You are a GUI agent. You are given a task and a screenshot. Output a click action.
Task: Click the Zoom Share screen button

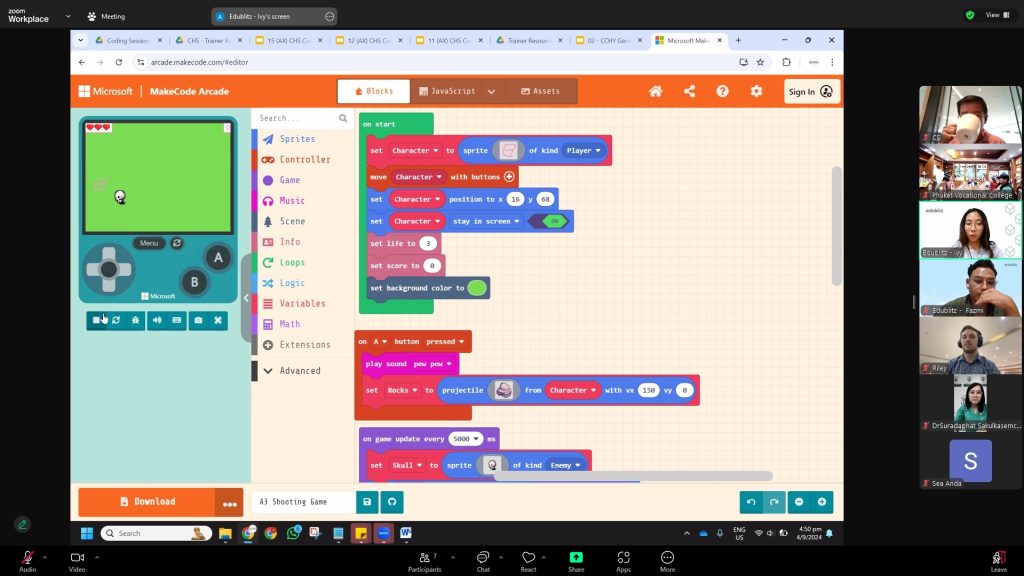click(576, 561)
